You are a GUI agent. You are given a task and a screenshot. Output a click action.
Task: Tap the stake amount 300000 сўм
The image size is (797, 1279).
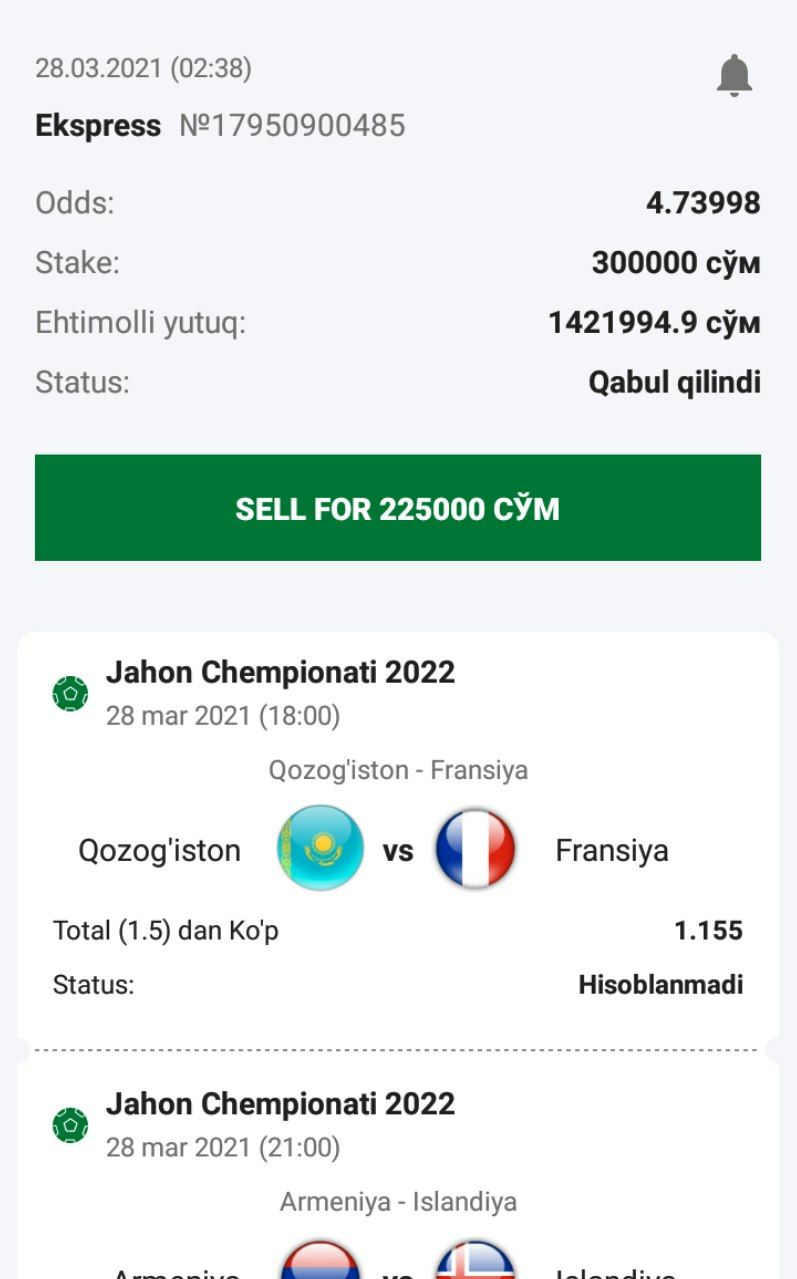pyautogui.click(x=676, y=263)
